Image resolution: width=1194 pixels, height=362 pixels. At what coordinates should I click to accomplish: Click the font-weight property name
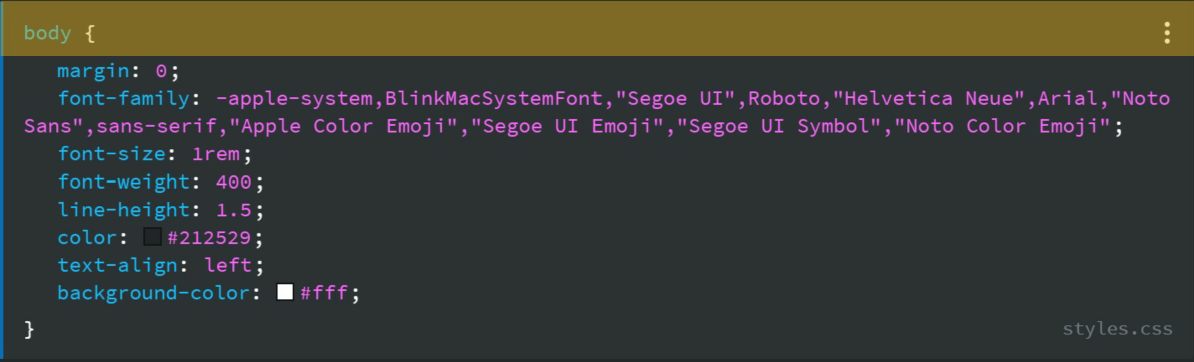123,182
